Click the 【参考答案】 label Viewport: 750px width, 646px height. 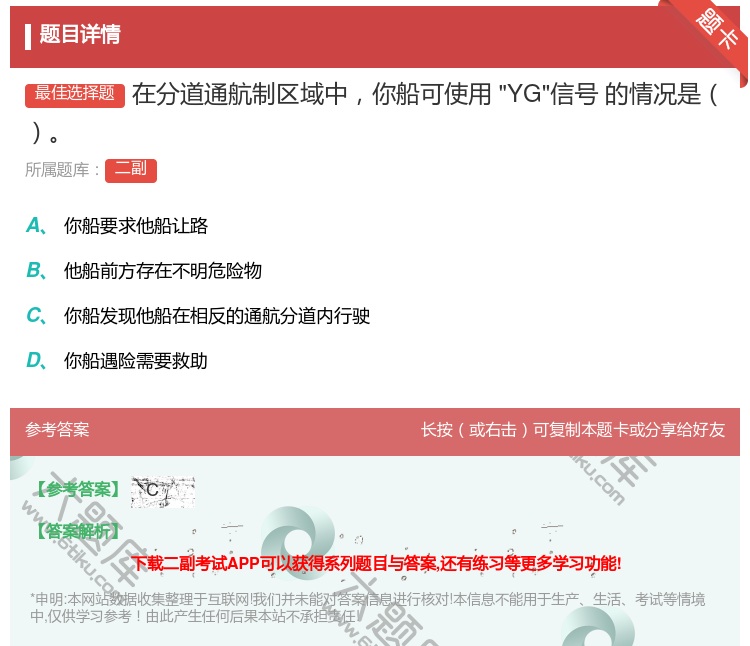click(79, 490)
